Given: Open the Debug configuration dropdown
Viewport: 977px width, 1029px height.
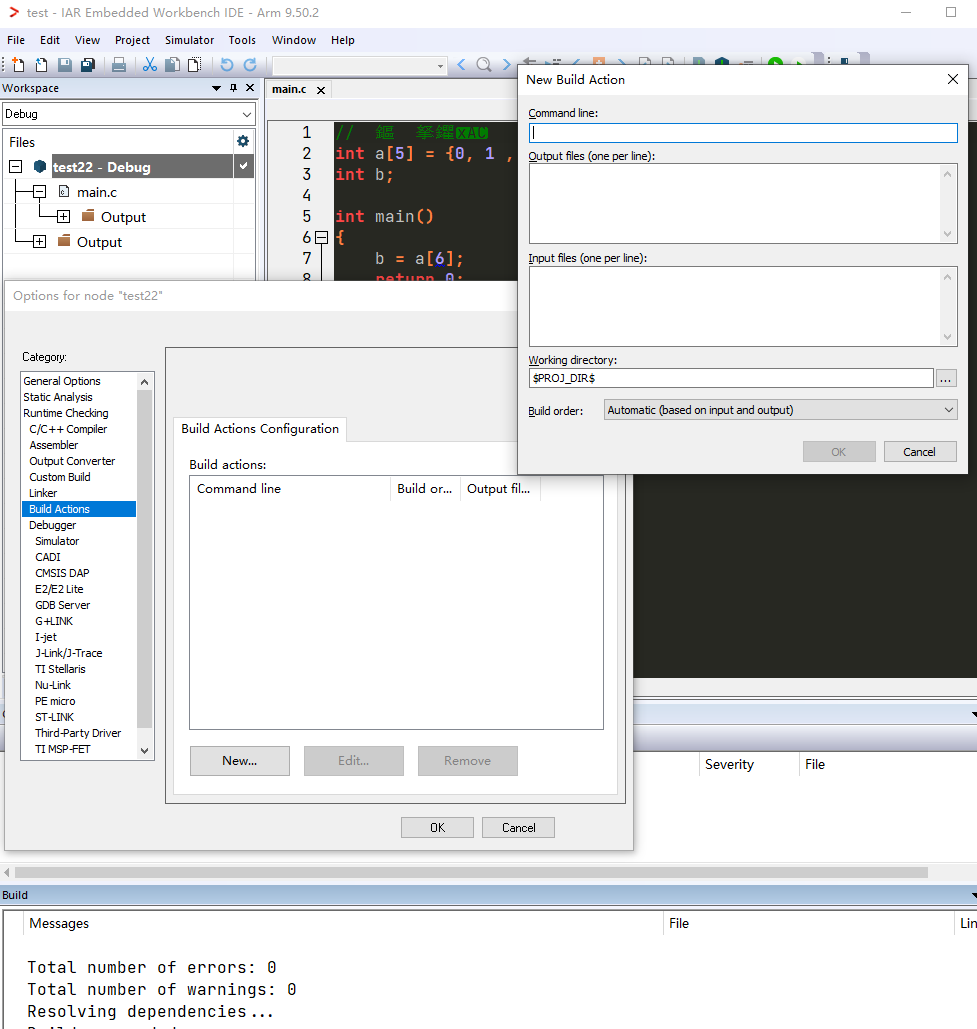Looking at the screenshot, I should [x=129, y=114].
